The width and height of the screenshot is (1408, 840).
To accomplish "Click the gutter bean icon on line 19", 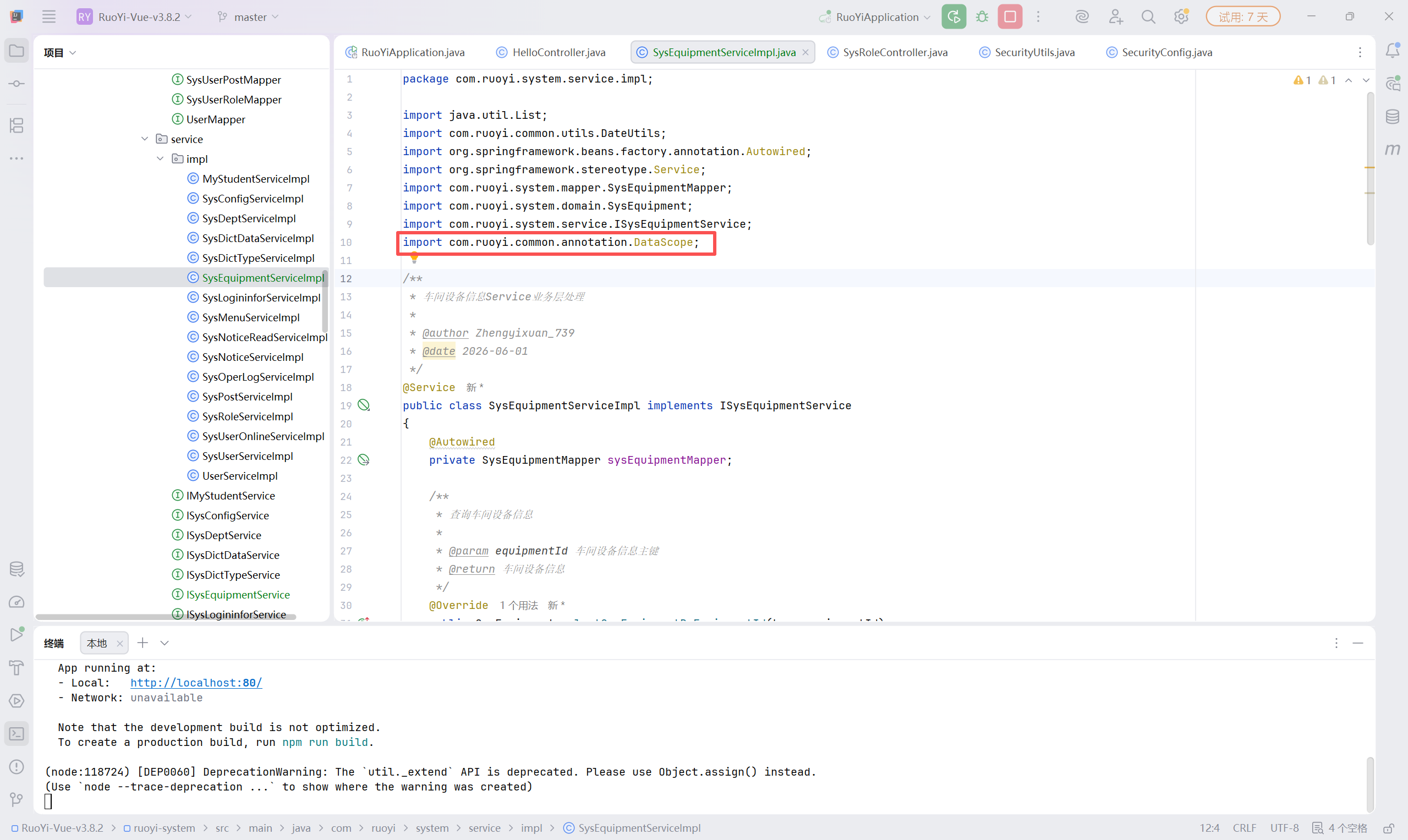I will (x=364, y=405).
